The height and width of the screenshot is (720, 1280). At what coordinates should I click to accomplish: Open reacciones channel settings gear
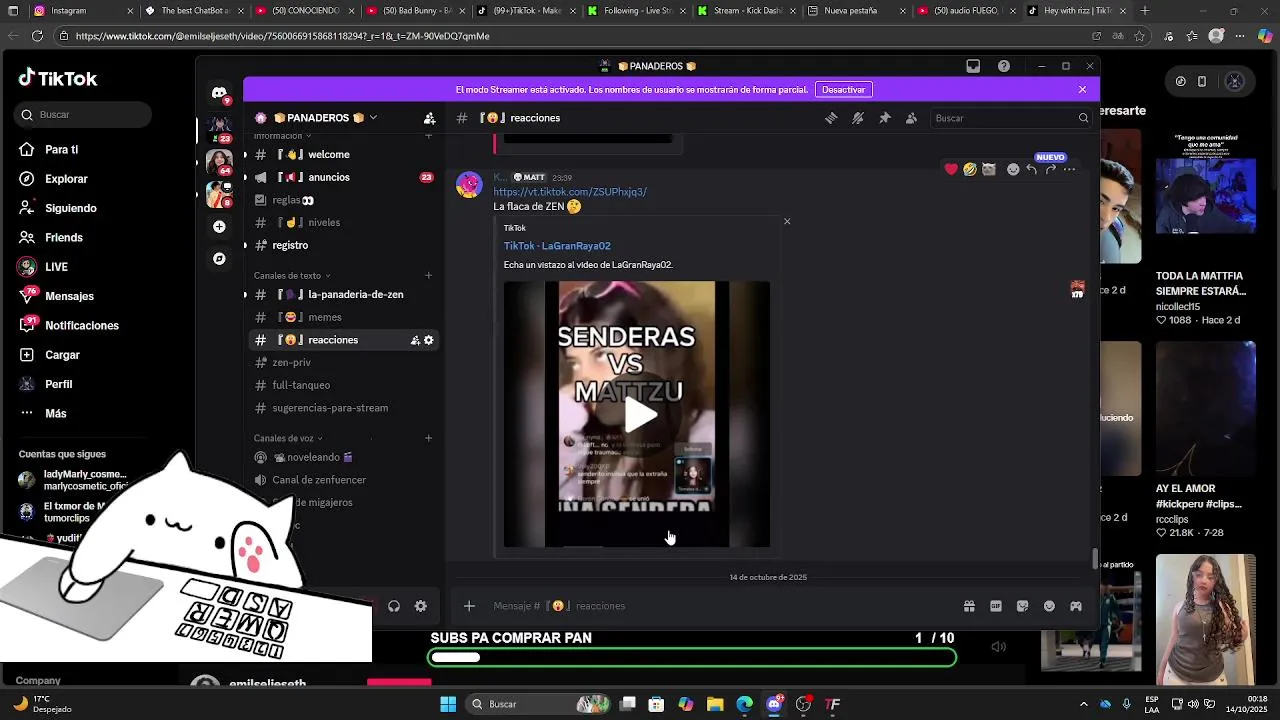pyautogui.click(x=429, y=340)
